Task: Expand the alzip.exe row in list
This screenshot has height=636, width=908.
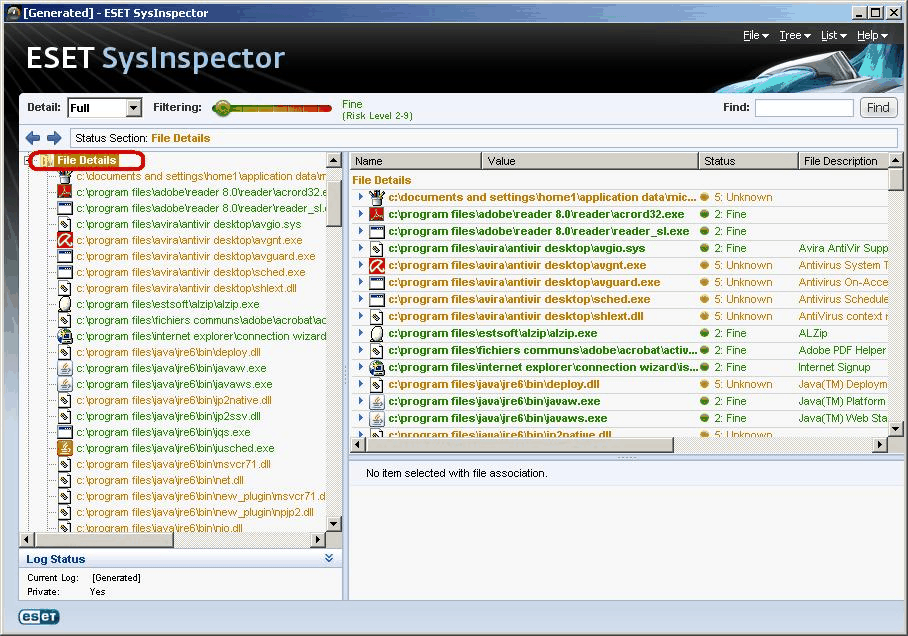Action: 361,333
